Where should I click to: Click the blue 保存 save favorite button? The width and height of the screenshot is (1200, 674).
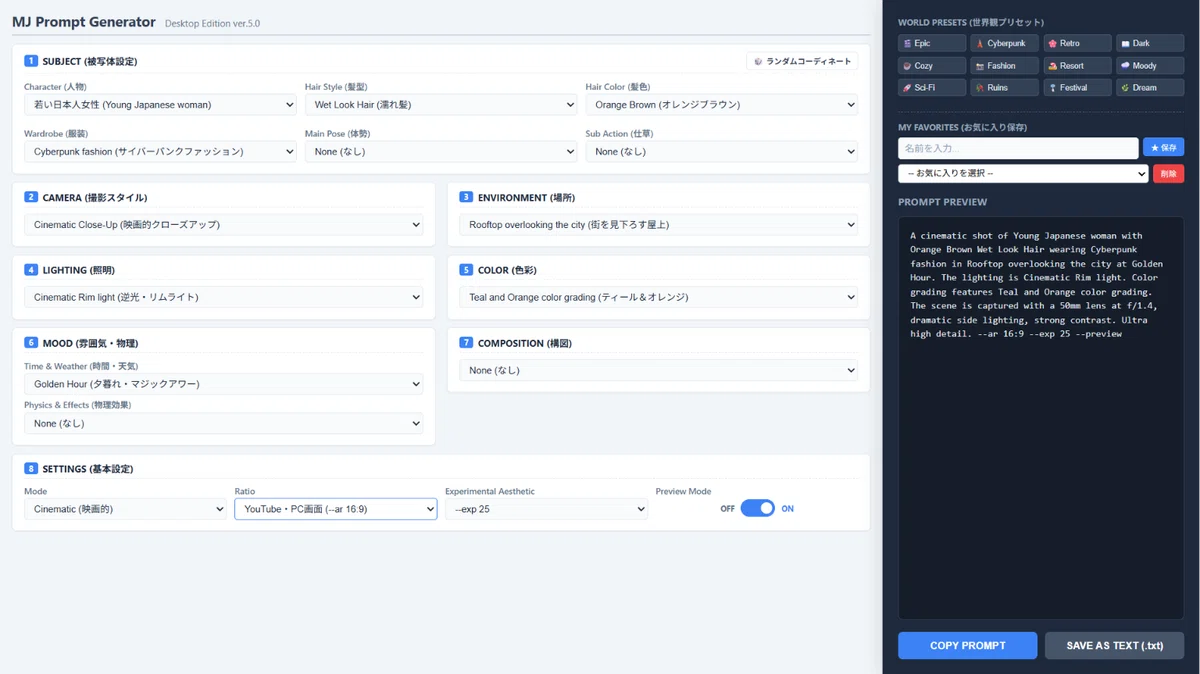tap(1164, 147)
